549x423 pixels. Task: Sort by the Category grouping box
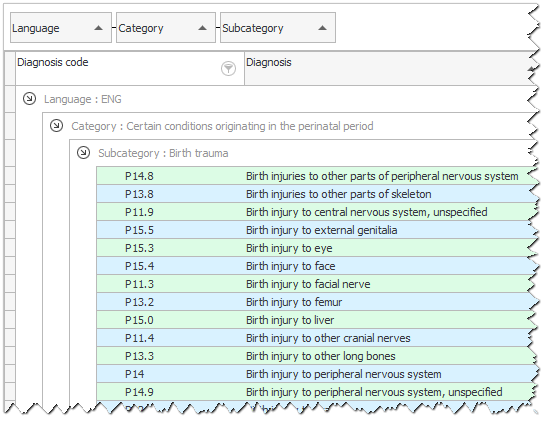[x=166, y=28]
